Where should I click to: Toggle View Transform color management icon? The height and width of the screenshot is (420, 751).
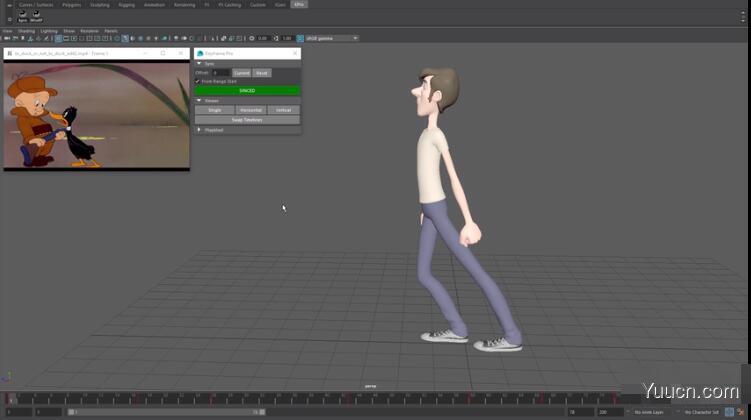(300, 38)
